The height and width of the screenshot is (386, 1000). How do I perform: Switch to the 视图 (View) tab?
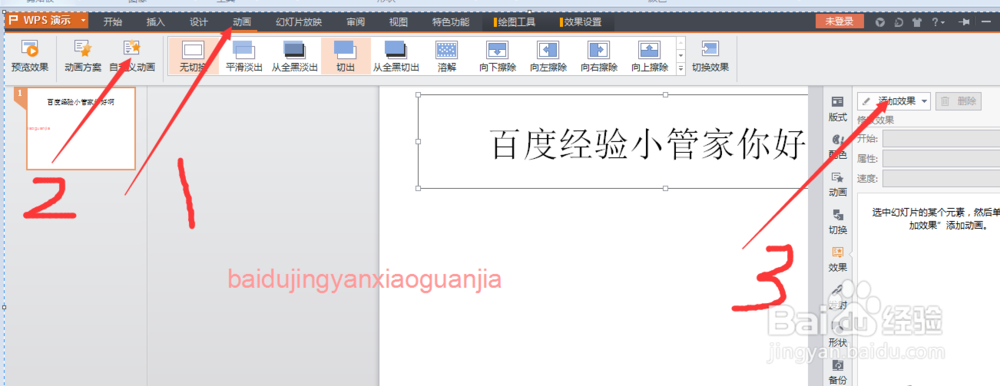click(x=399, y=22)
